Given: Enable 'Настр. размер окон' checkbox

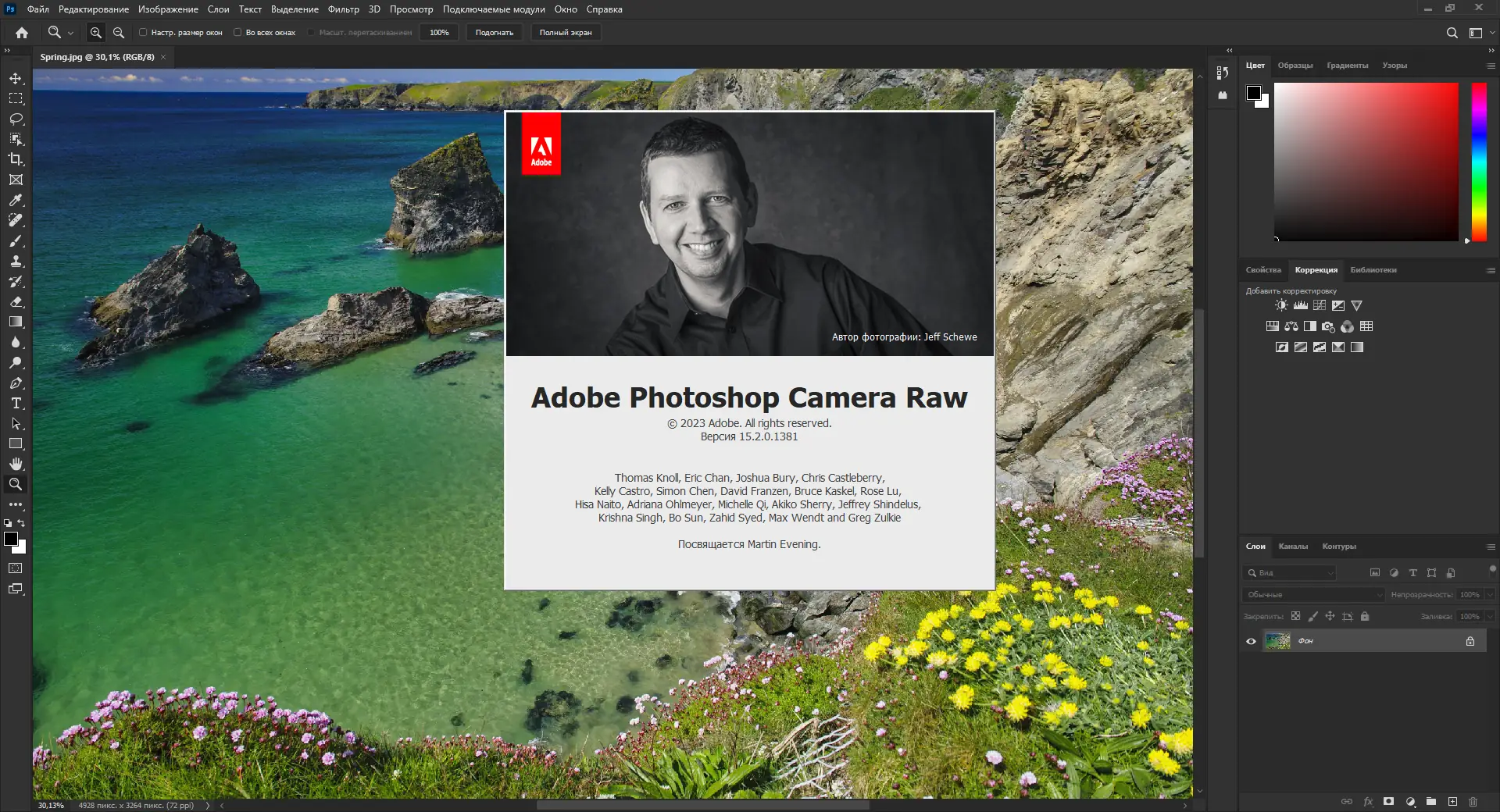Looking at the screenshot, I should point(143,33).
